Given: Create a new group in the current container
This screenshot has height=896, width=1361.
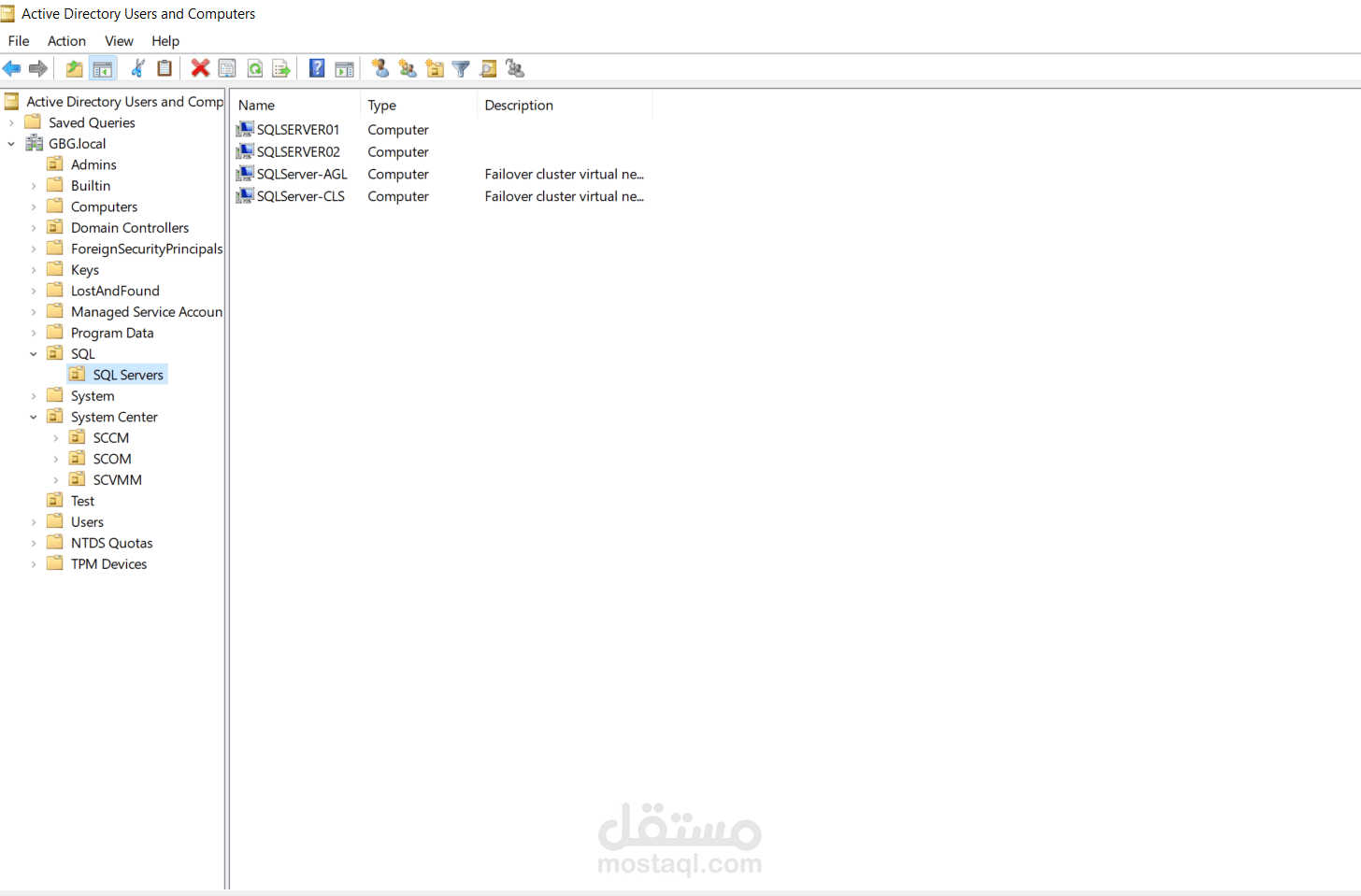Looking at the screenshot, I should coord(407,68).
